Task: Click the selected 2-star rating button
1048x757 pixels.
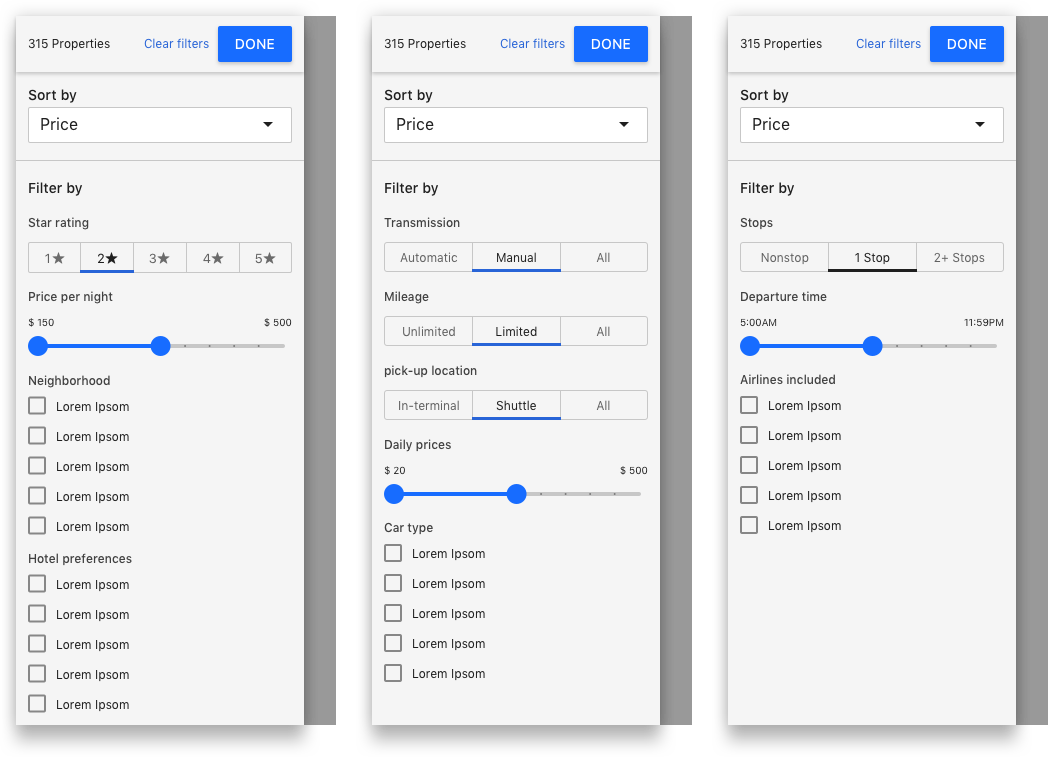Action: click(x=107, y=258)
